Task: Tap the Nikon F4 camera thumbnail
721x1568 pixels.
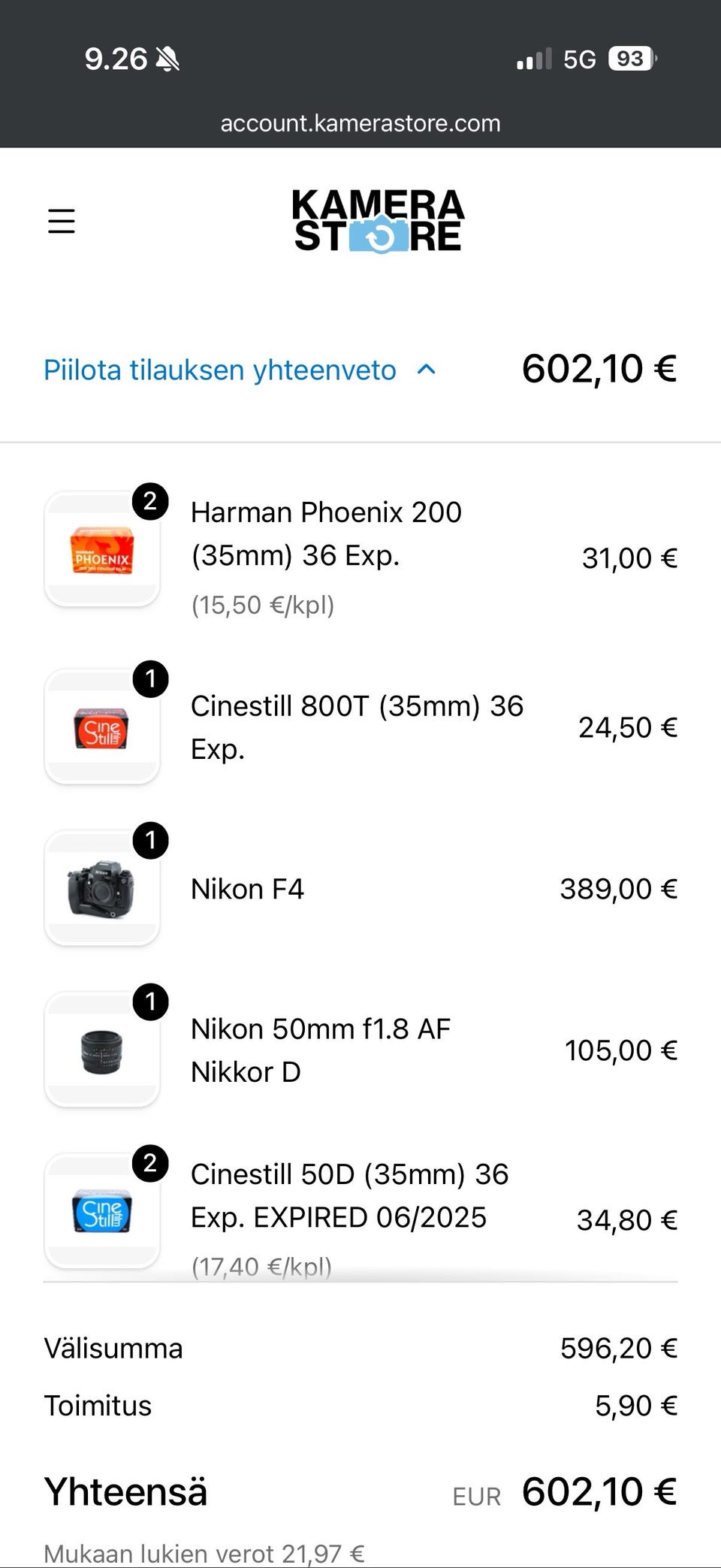Action: coord(102,889)
